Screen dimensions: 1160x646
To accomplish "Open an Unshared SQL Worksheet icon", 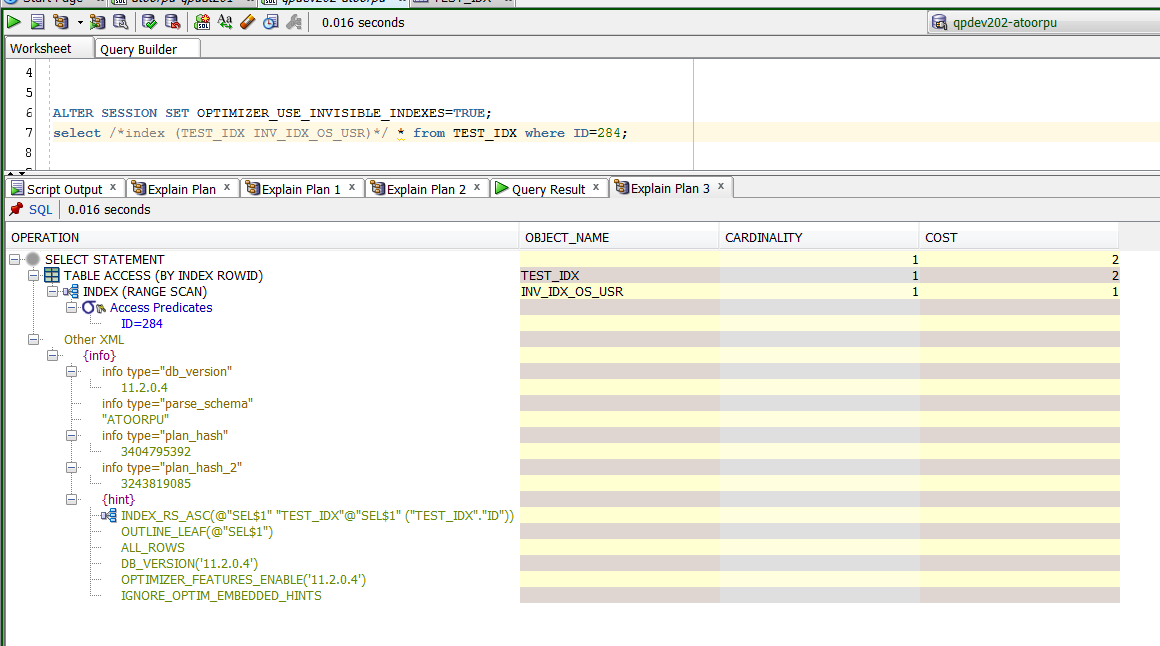I will tap(202, 22).
